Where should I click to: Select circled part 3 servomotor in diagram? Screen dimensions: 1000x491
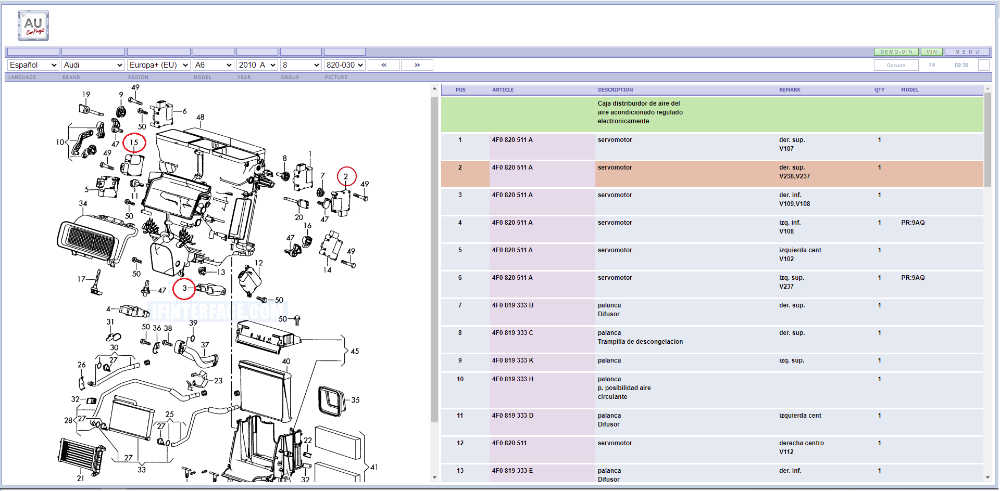tap(184, 289)
